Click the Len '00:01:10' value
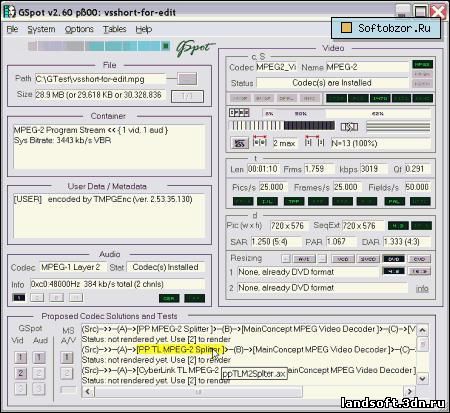Screen dimensions: 450x413 click(263, 169)
